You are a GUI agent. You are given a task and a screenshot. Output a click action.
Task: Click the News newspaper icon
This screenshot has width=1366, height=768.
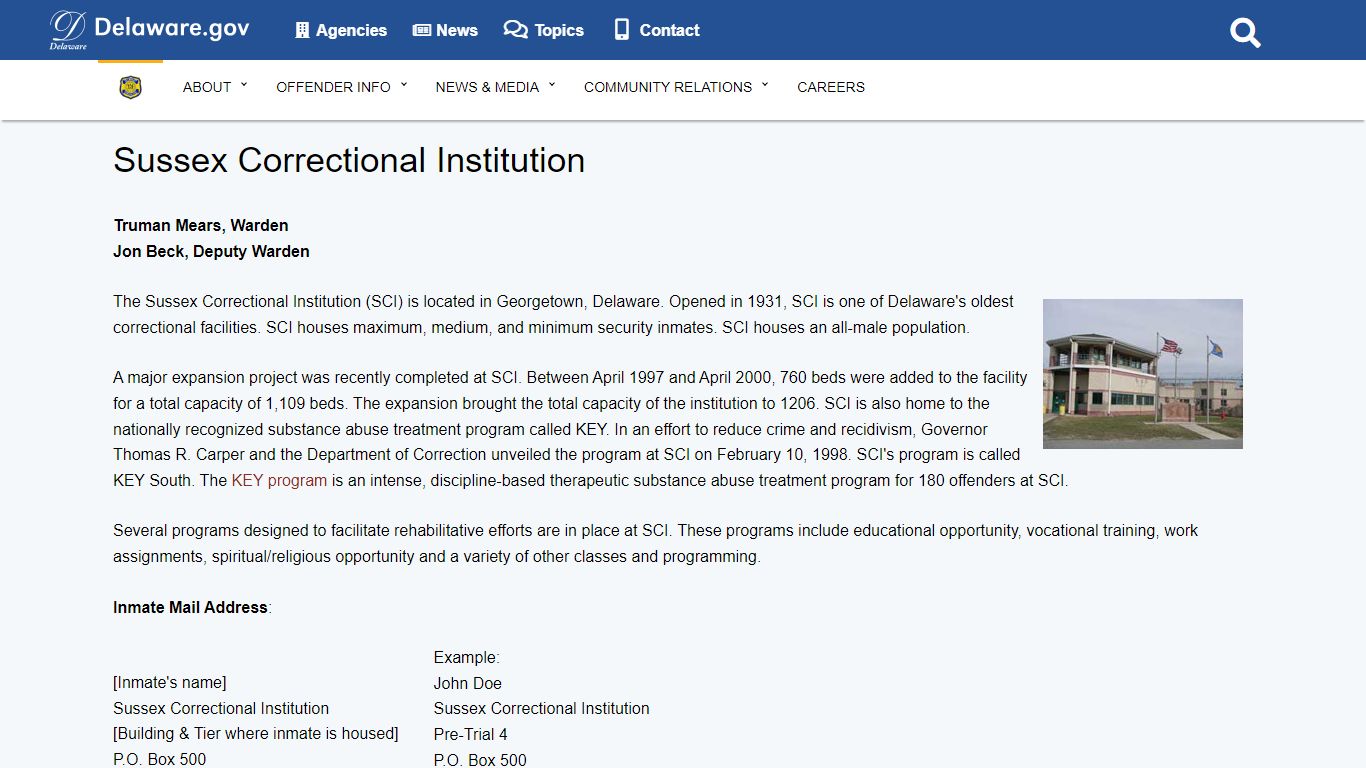point(422,30)
